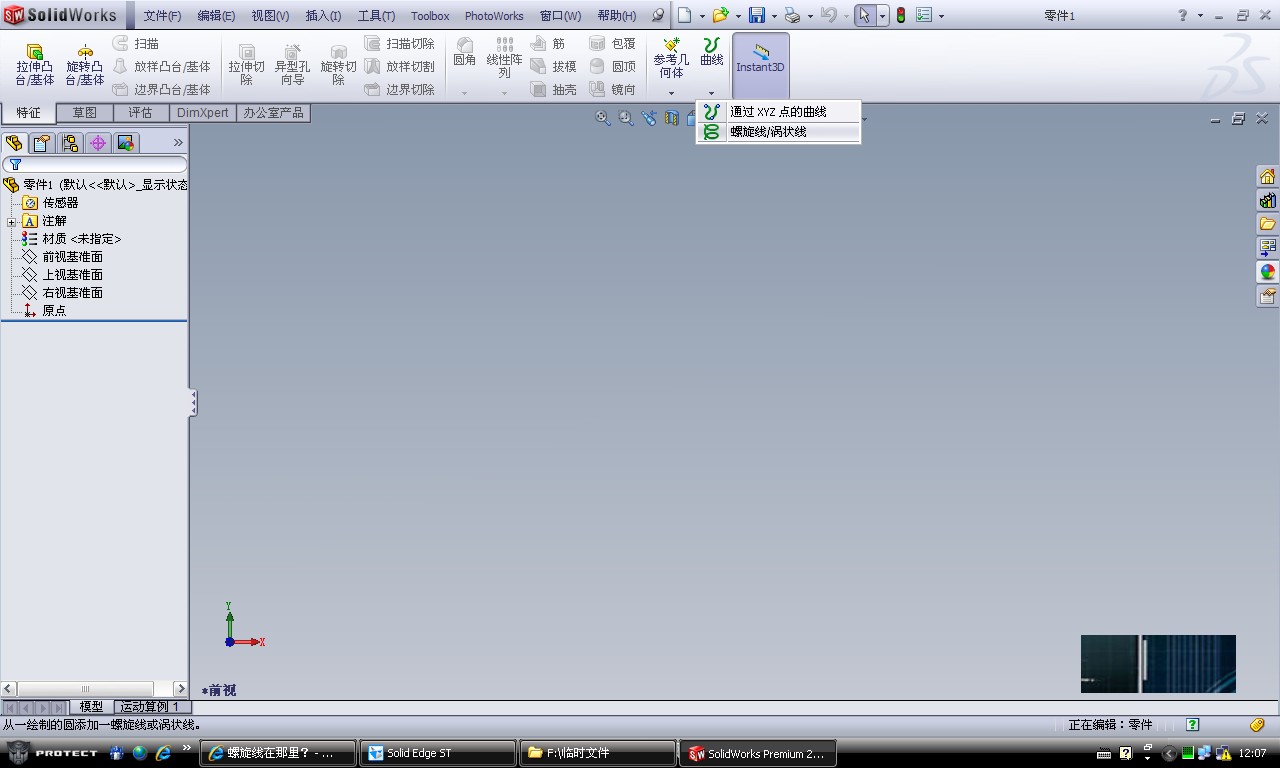Select the Draft (拔模) tool

pyautogui.click(x=554, y=66)
